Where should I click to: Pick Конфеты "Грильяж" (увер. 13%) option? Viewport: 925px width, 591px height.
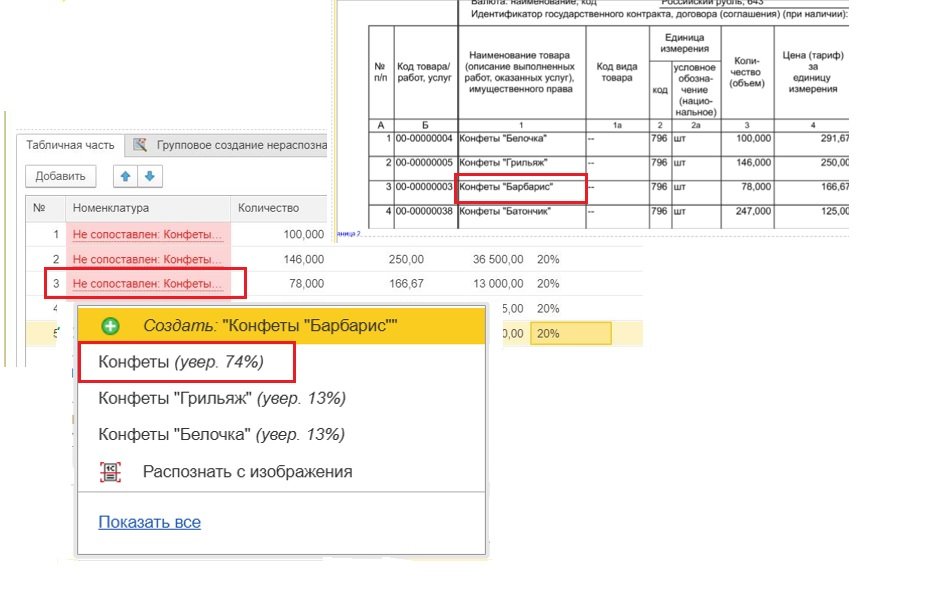221,398
